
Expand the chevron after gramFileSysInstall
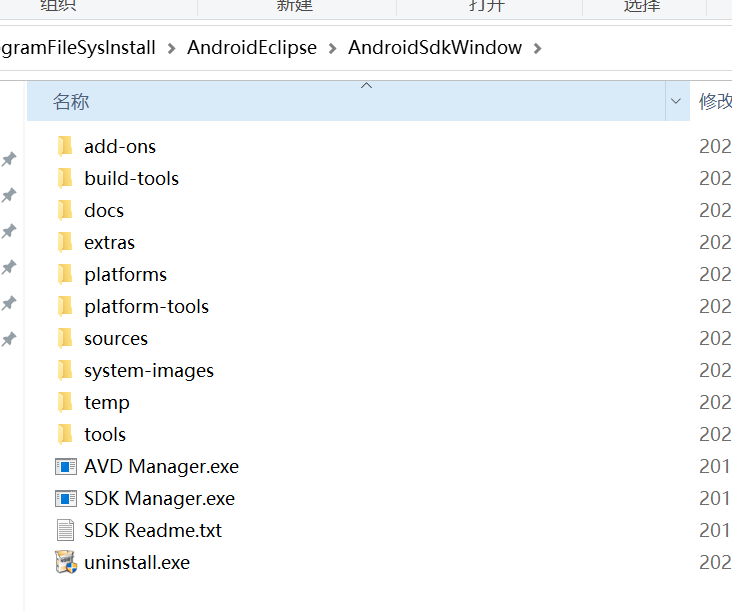point(171,48)
